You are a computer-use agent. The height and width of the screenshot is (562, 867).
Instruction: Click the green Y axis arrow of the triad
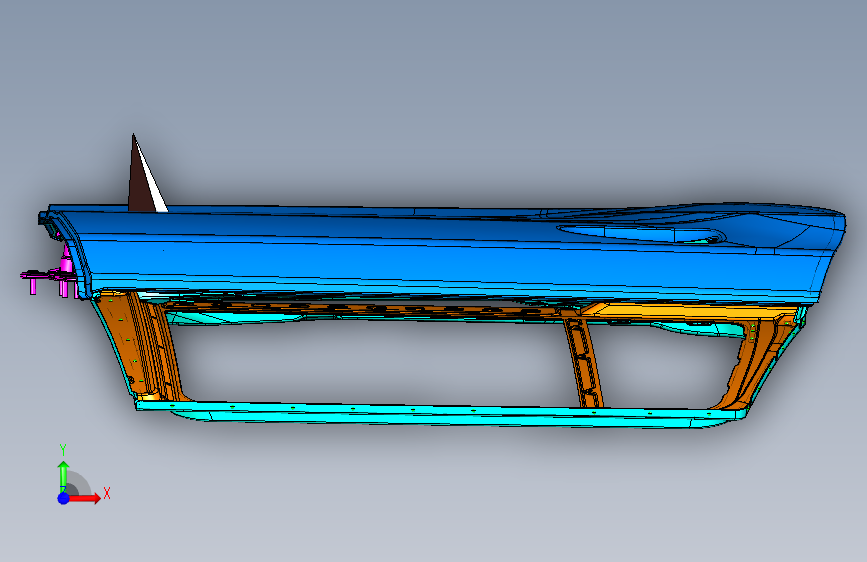(64, 476)
